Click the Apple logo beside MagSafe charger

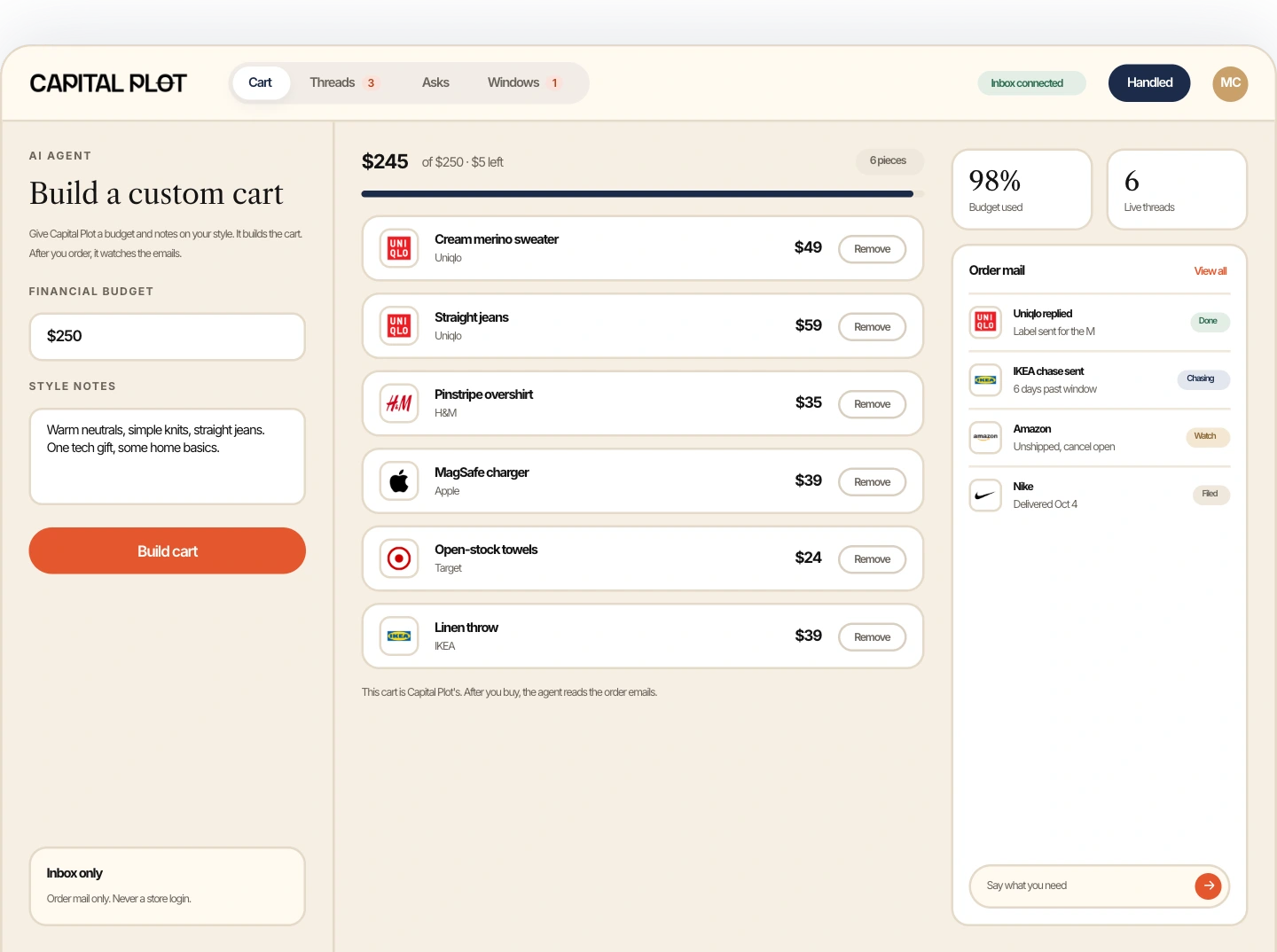[x=399, y=481]
